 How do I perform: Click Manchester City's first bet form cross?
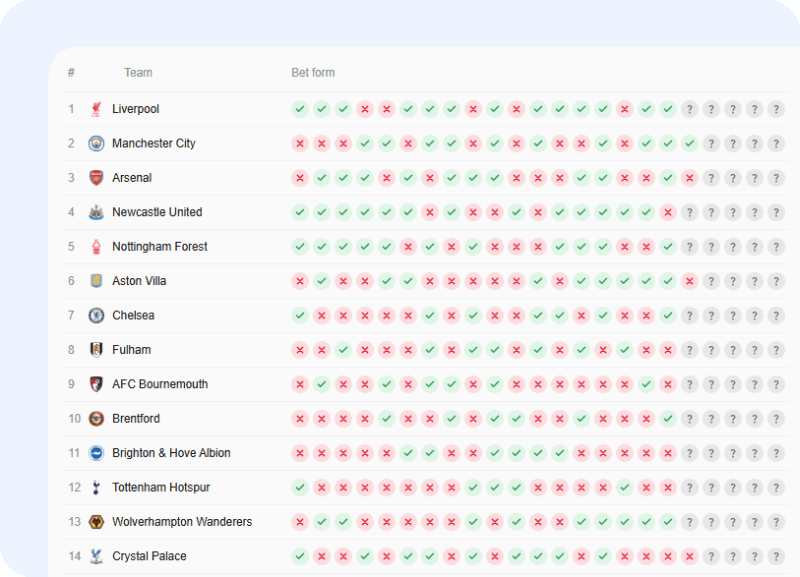tap(300, 143)
